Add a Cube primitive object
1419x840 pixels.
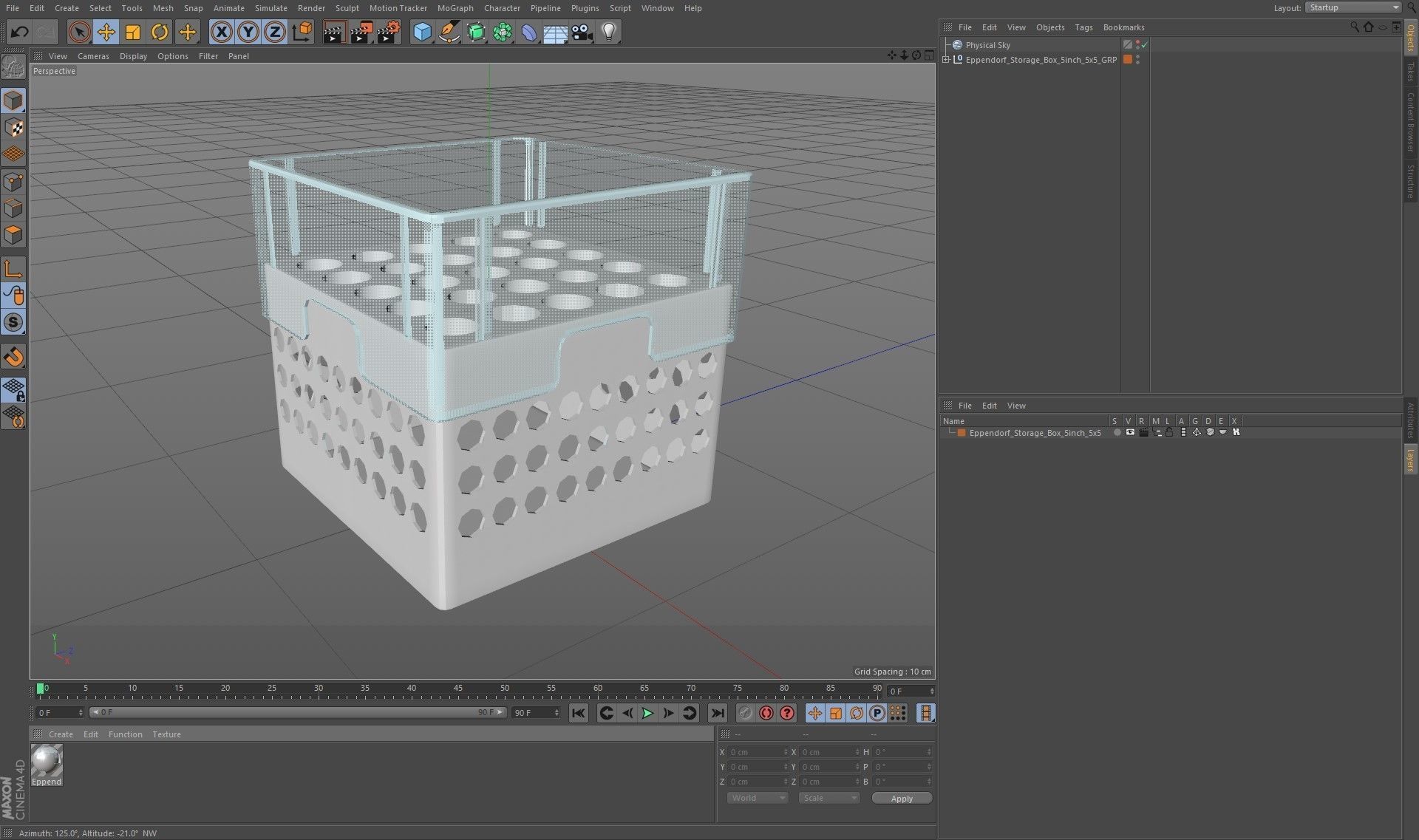(x=422, y=32)
